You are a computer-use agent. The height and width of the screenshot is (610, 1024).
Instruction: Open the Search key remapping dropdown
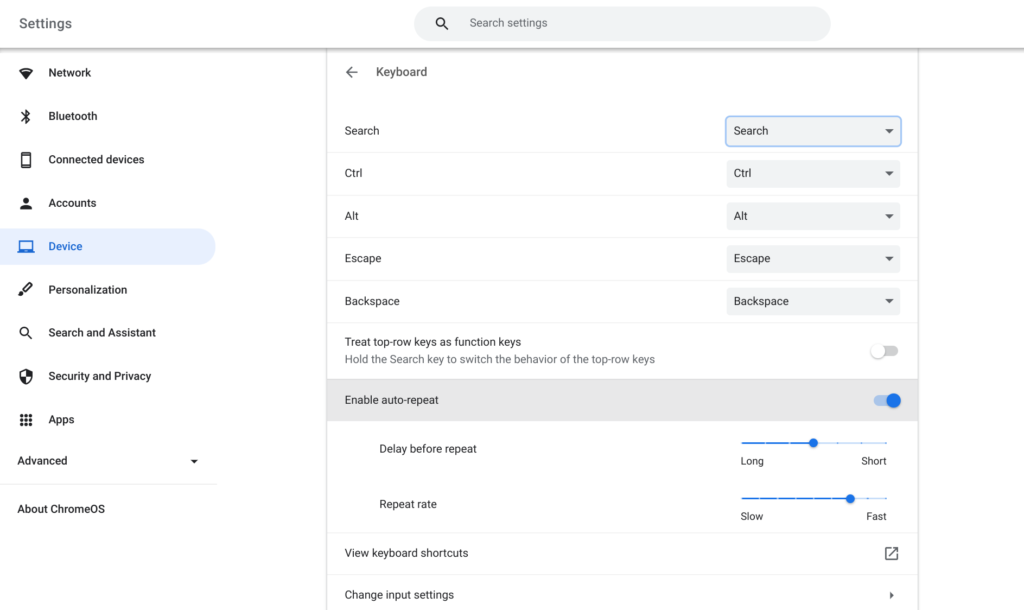tap(812, 130)
